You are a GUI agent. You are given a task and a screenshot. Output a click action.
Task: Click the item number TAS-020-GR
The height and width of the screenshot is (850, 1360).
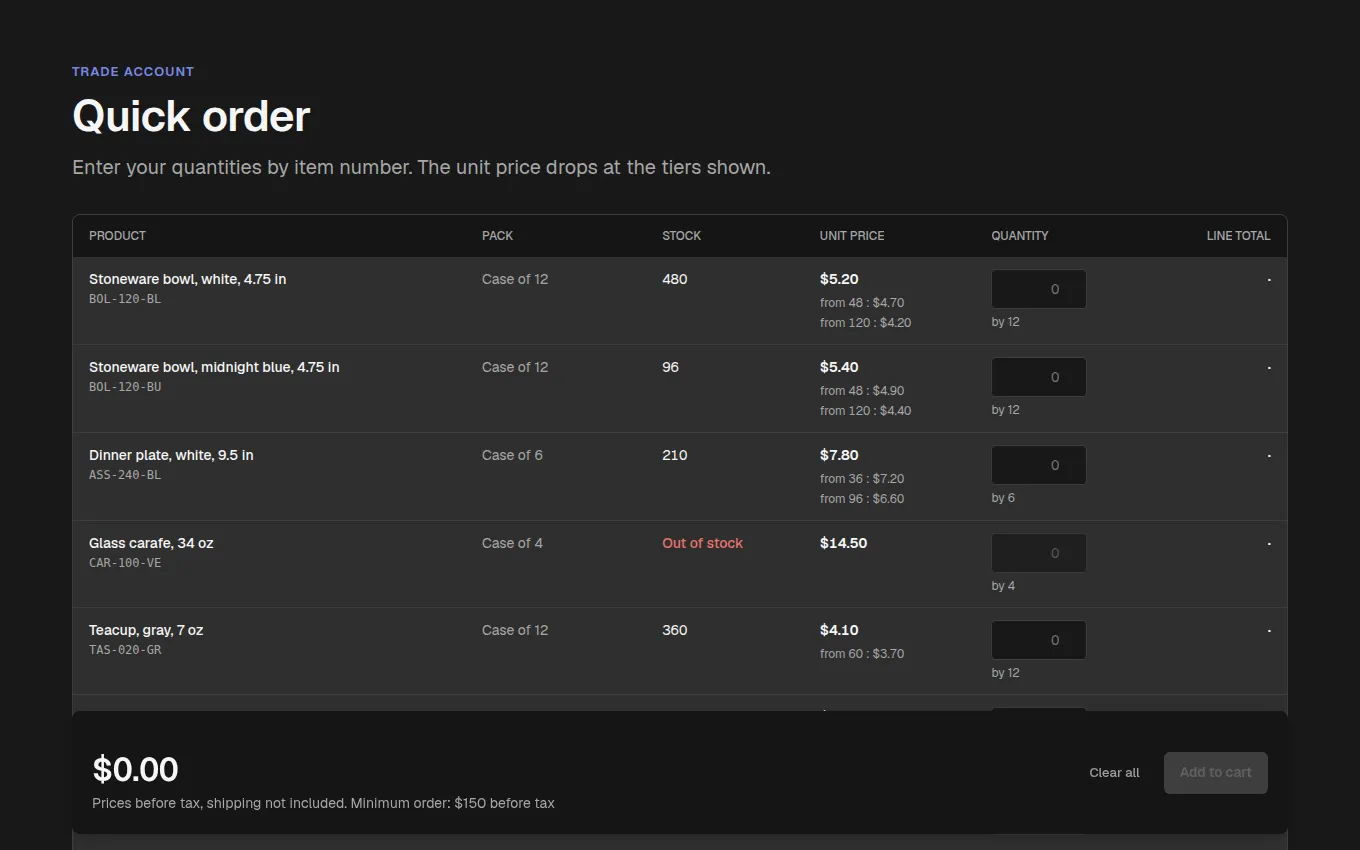coord(125,650)
